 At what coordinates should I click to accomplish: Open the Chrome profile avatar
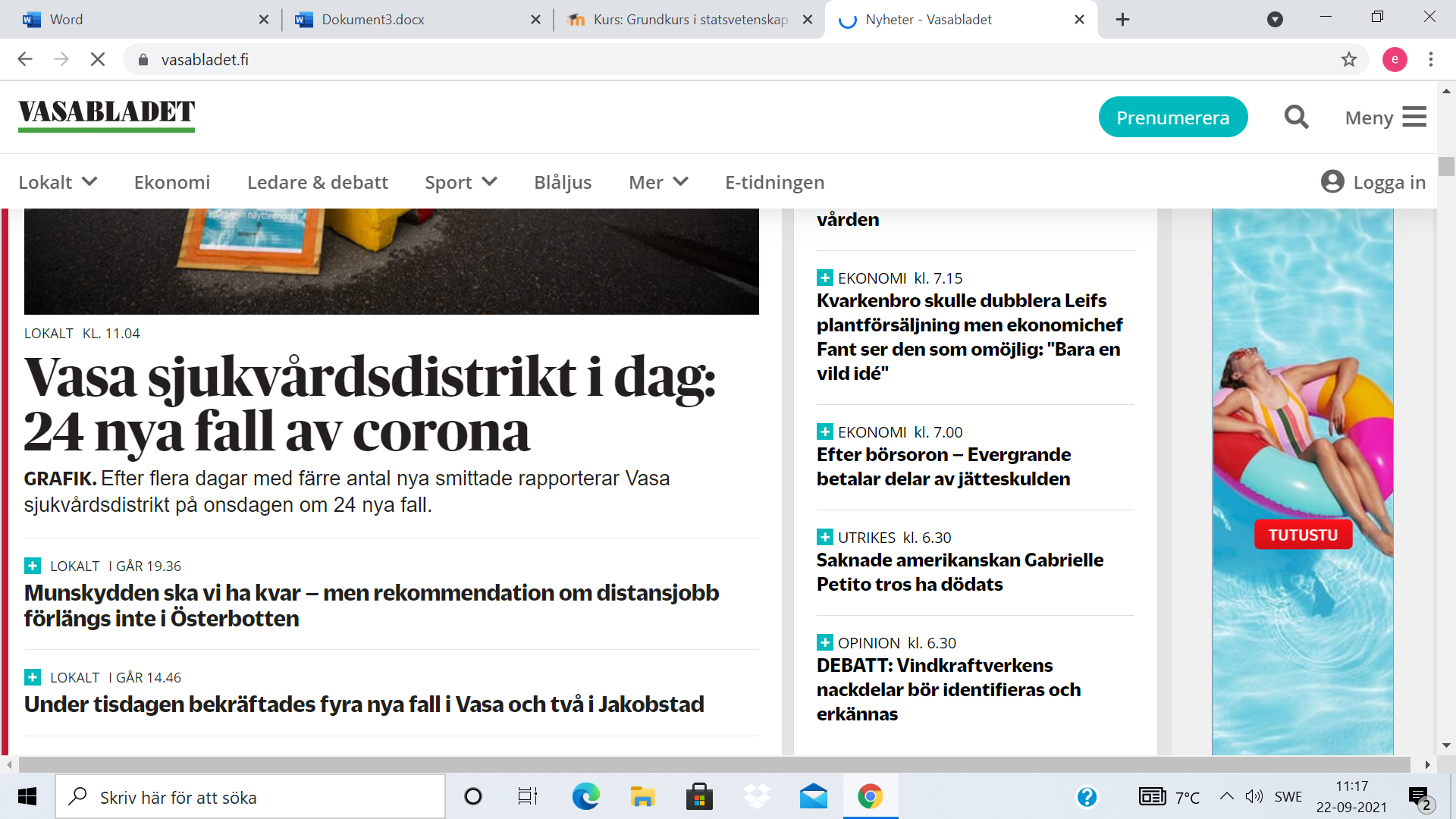click(x=1395, y=59)
